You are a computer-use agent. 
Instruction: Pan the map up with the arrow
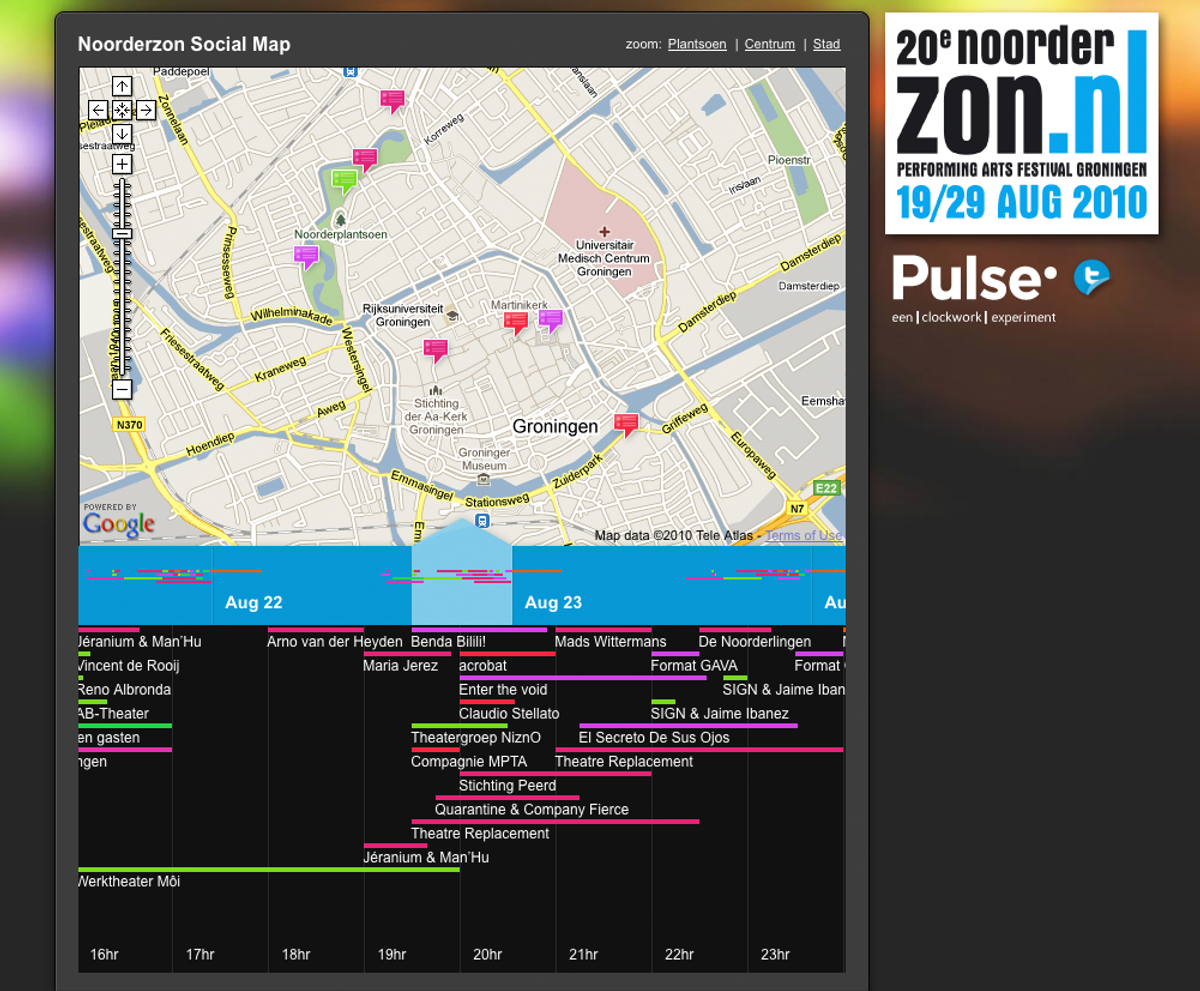121,86
